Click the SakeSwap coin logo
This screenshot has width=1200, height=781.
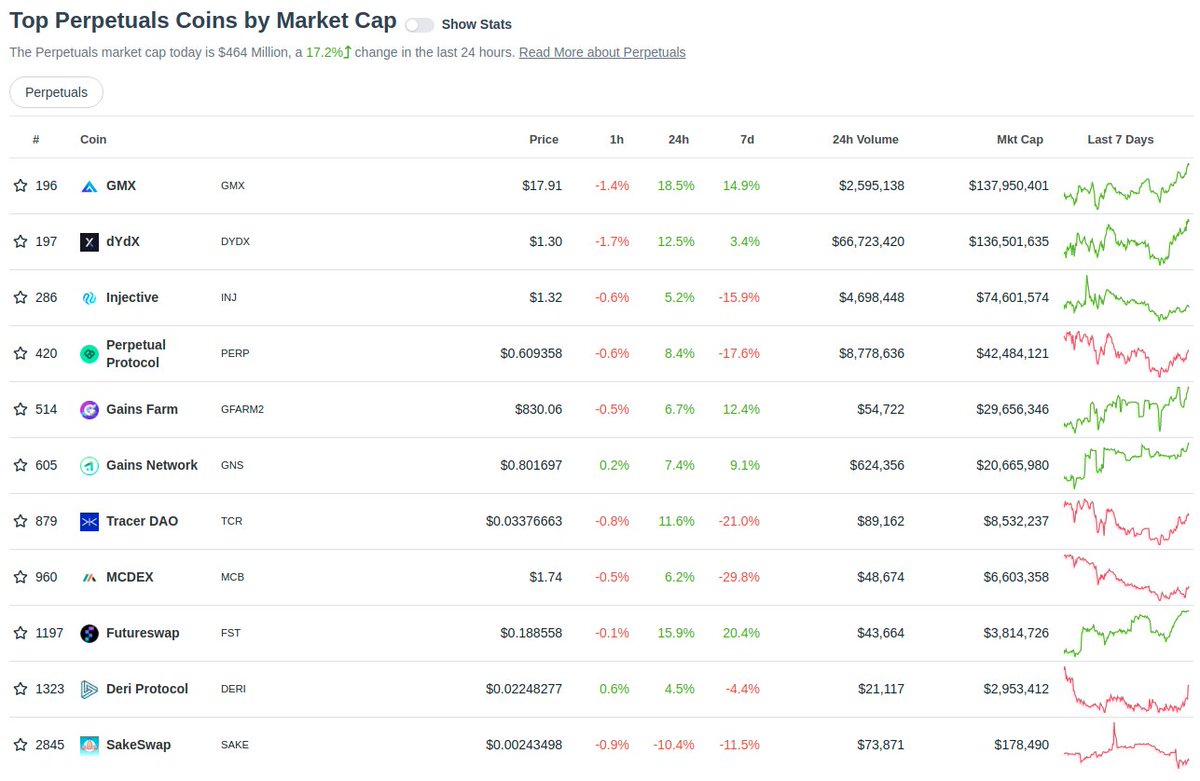click(87, 745)
